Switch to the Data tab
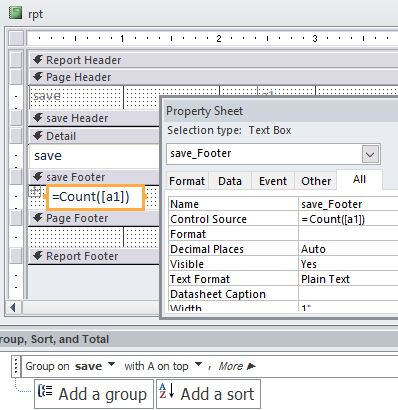 pyautogui.click(x=230, y=181)
